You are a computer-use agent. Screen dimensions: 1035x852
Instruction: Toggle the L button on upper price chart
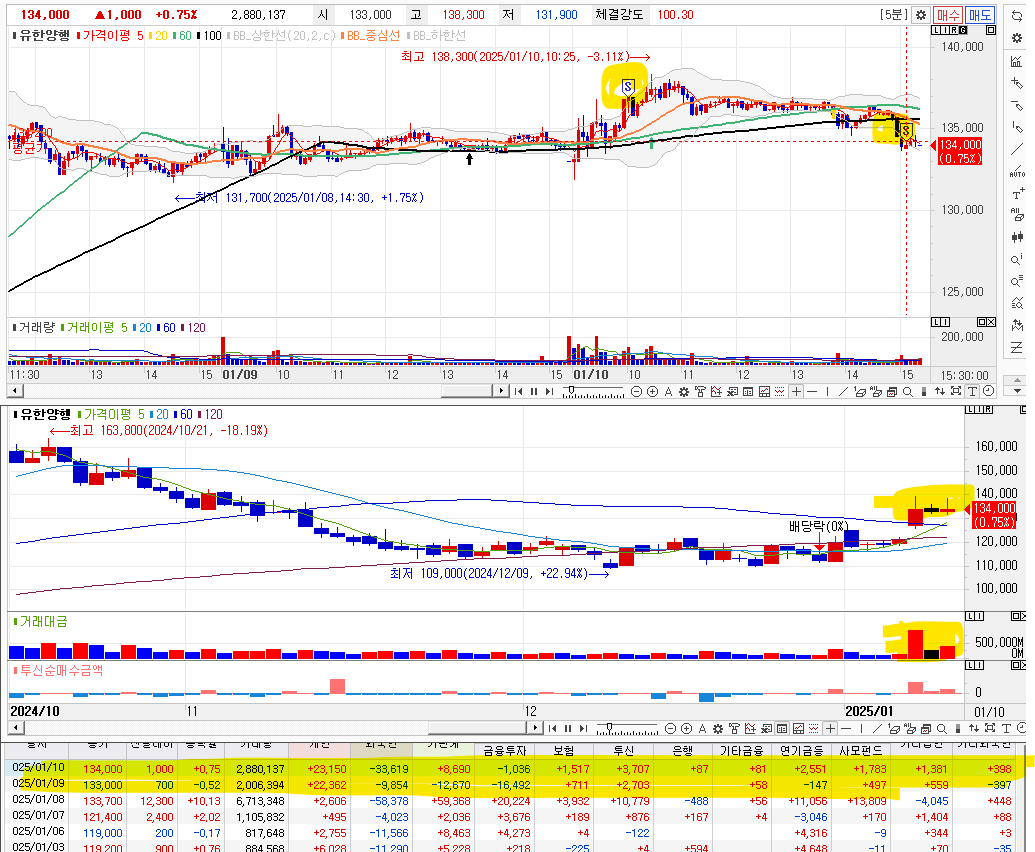click(935, 30)
